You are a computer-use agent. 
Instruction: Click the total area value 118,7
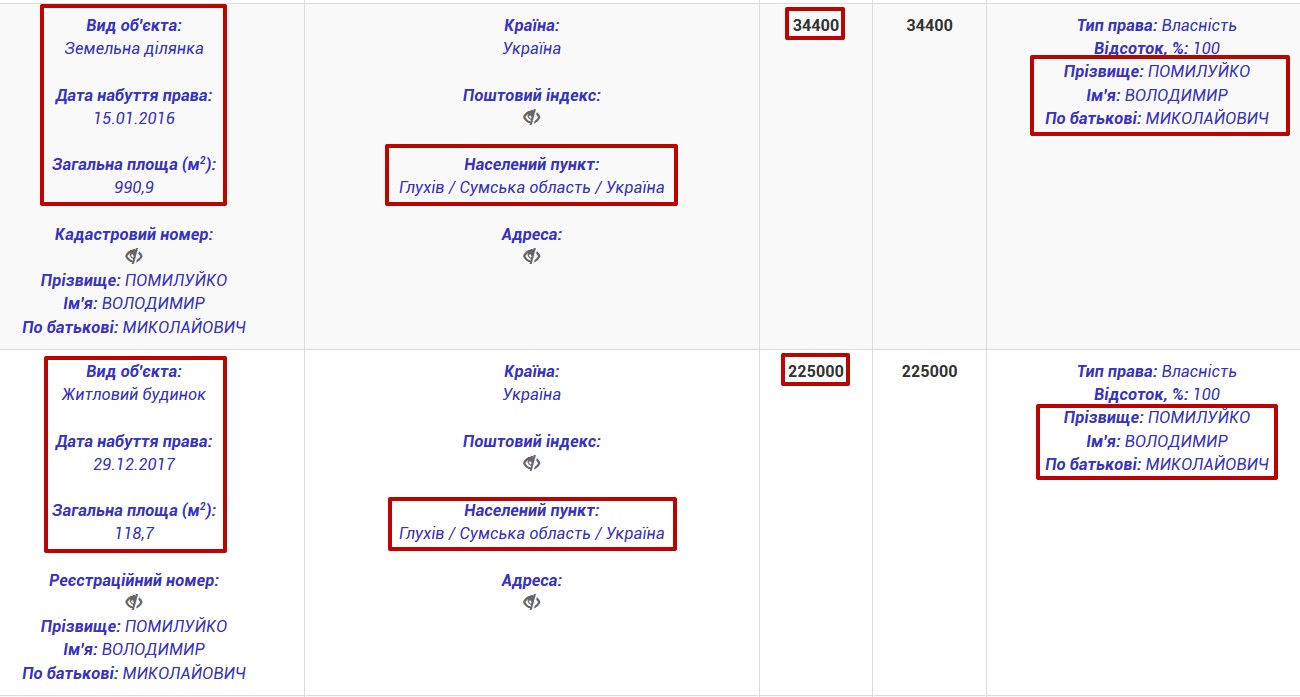coord(134,533)
